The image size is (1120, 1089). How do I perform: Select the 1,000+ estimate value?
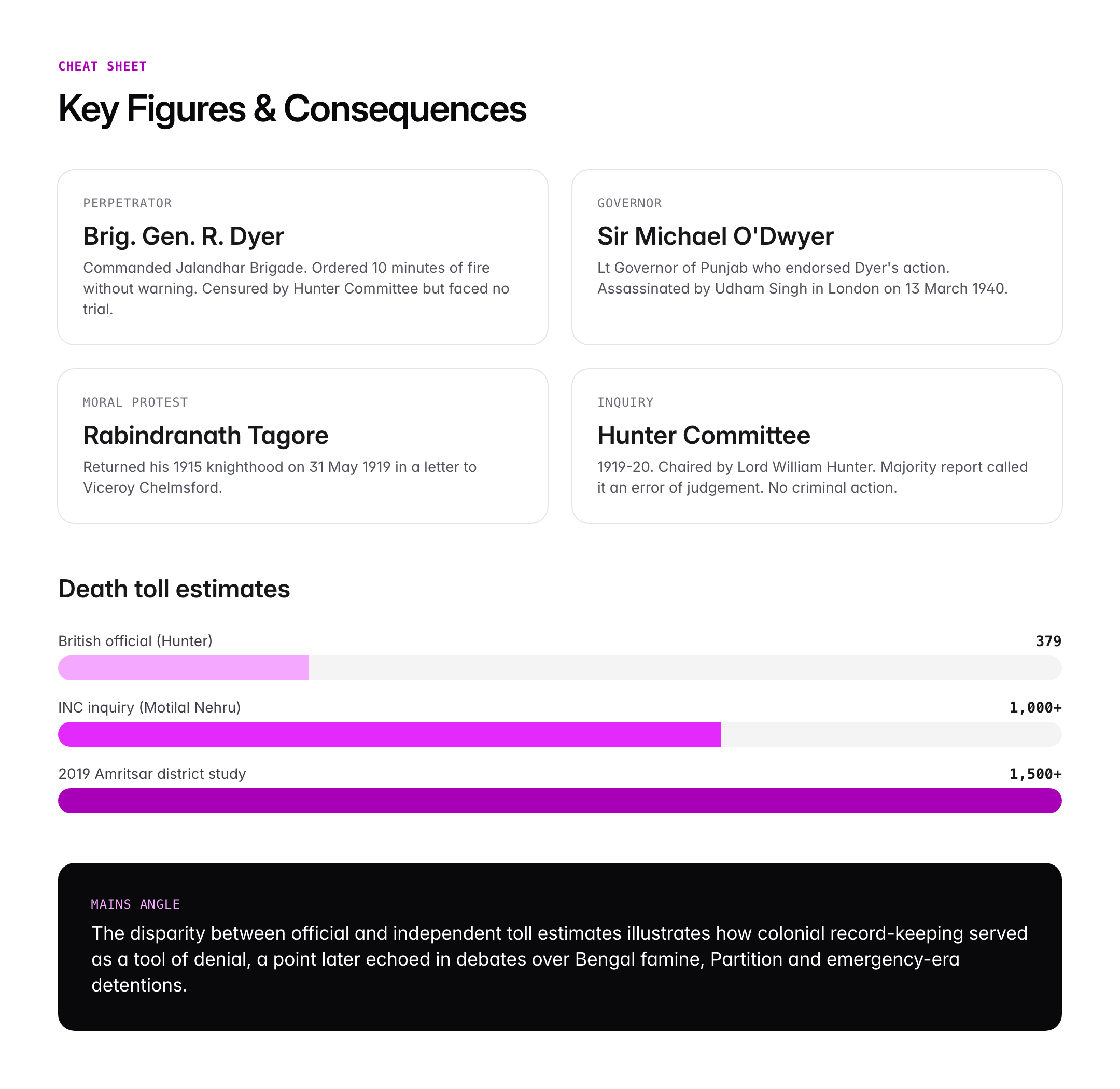pos(1035,707)
